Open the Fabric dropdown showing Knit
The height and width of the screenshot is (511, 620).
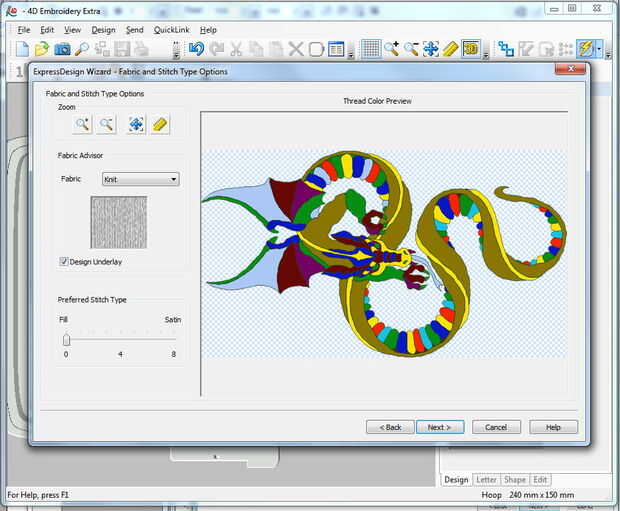click(x=140, y=179)
